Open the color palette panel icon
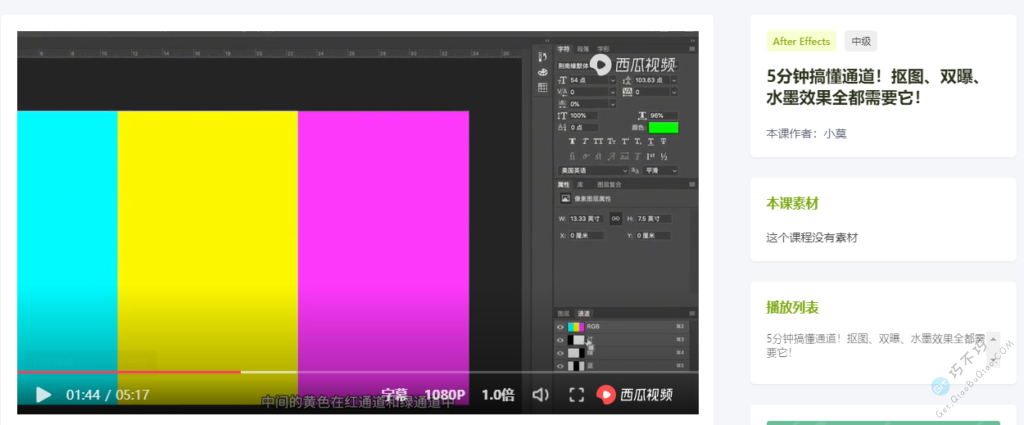Screen dimensions: 1024x425 pyautogui.click(x=542, y=72)
